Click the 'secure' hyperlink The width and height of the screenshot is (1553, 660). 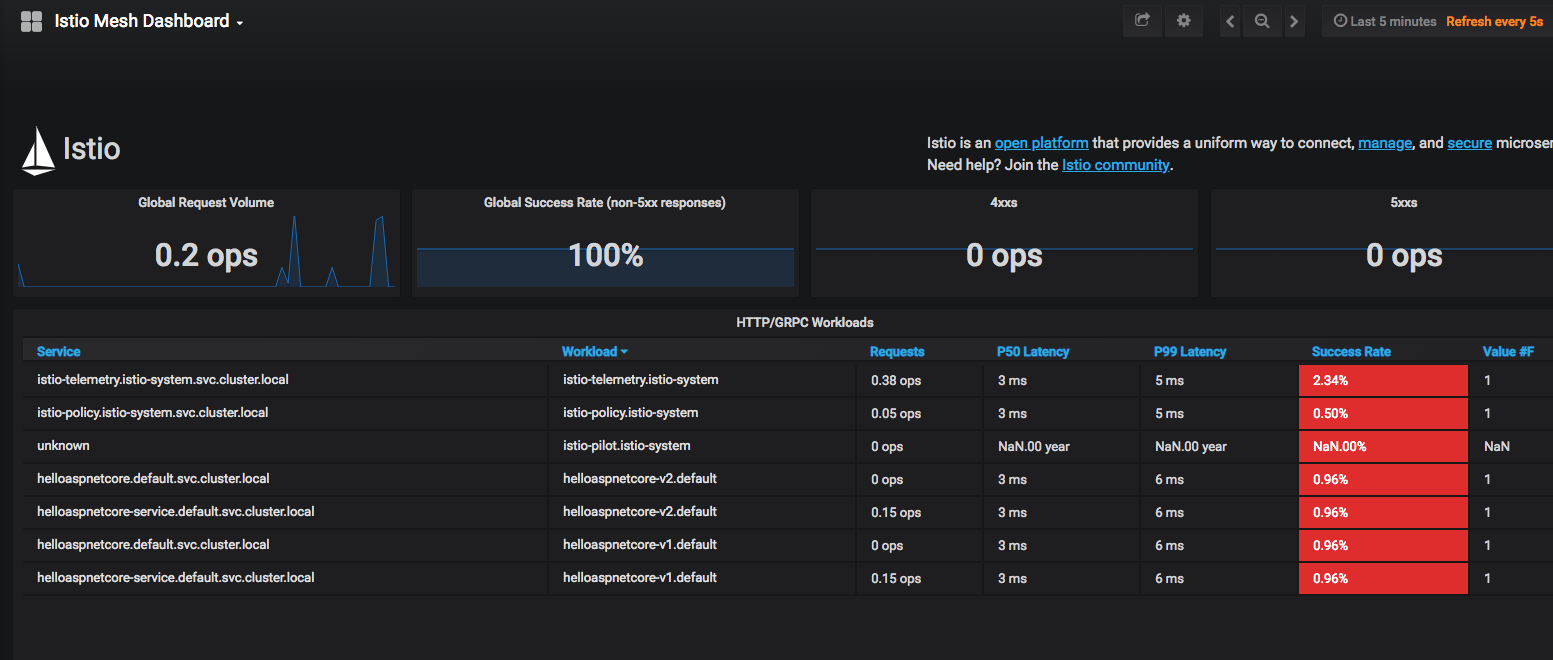click(1469, 143)
